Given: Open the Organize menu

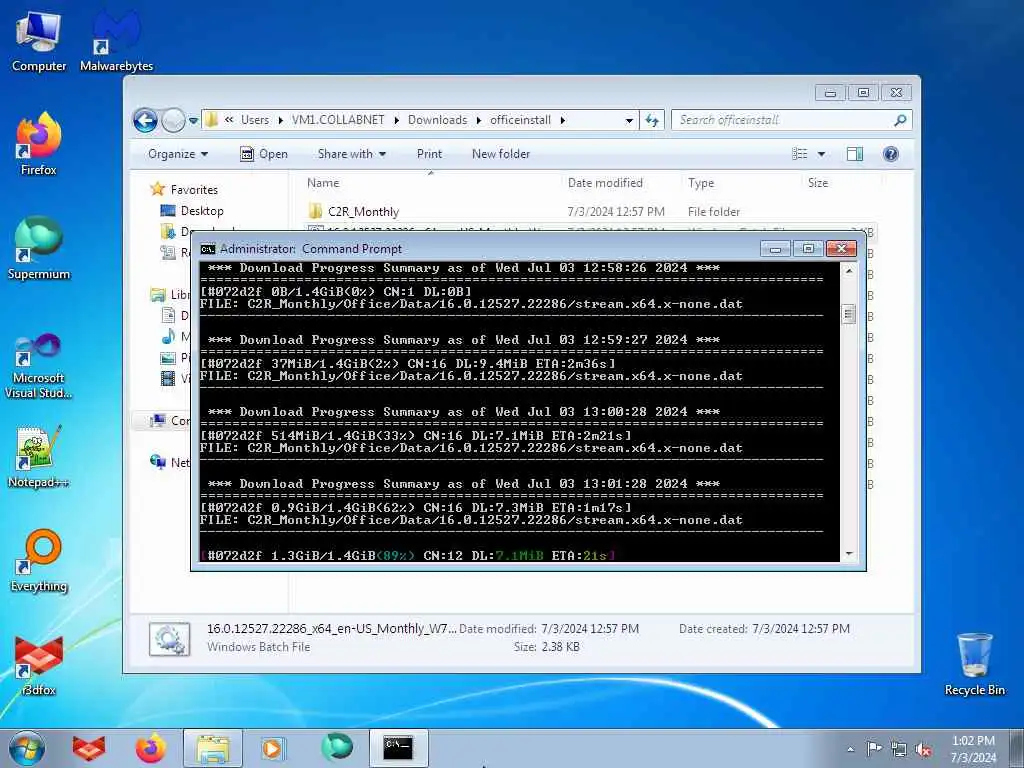Looking at the screenshot, I should coord(178,154).
